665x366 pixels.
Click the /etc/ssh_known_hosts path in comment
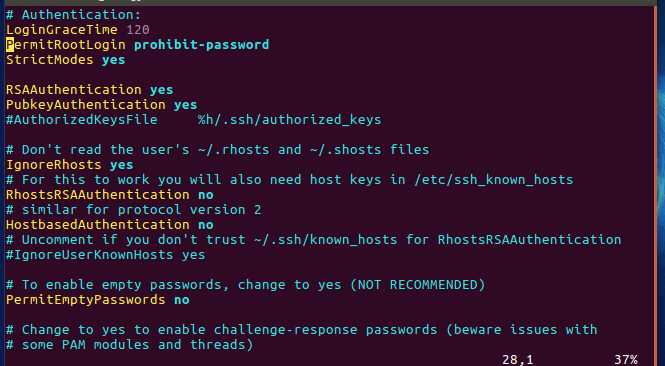click(494, 180)
